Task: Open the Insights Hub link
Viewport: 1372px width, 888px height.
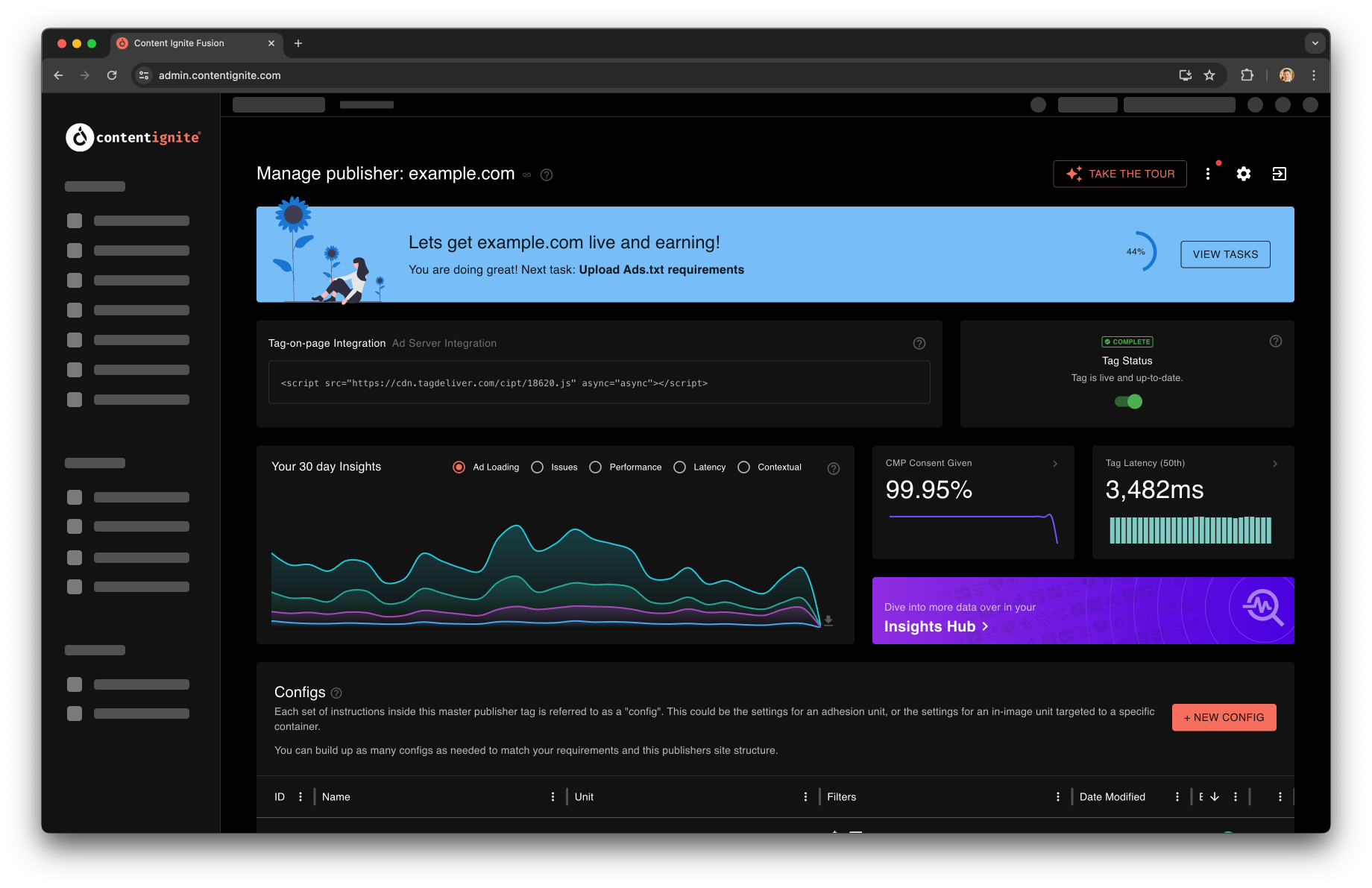Action: pos(937,627)
